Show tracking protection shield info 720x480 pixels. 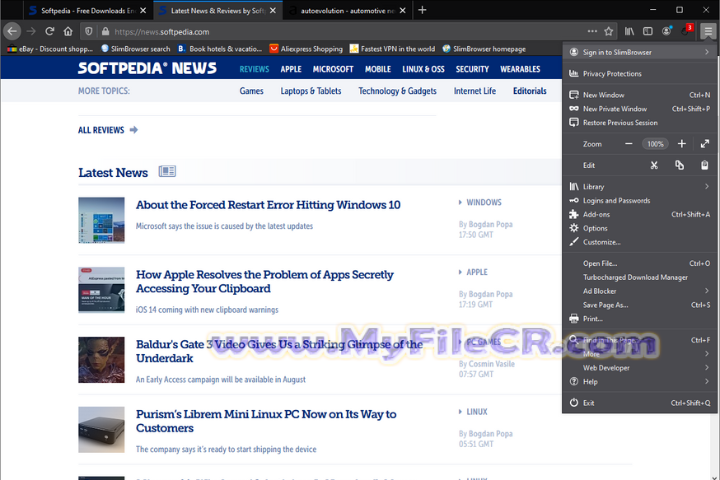coord(89,32)
